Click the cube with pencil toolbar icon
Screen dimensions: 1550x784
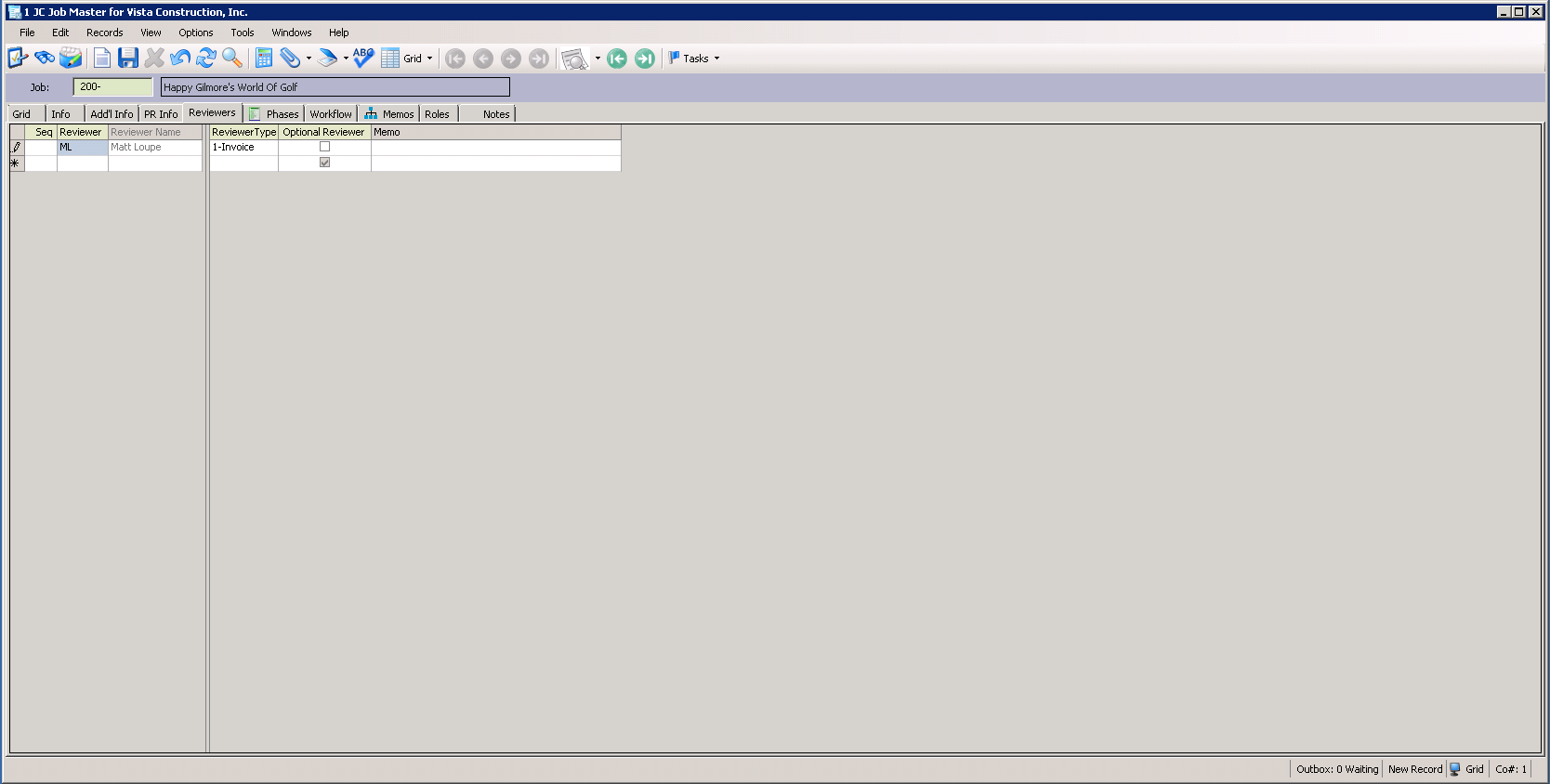pyautogui.click(x=71, y=59)
